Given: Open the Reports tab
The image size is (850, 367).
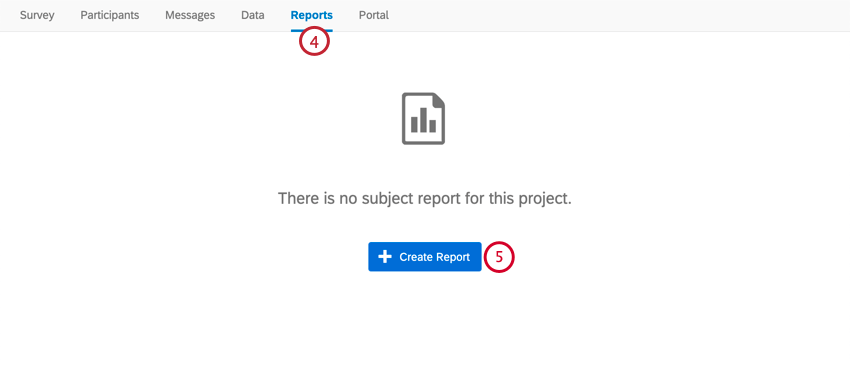Looking at the screenshot, I should tap(312, 15).
